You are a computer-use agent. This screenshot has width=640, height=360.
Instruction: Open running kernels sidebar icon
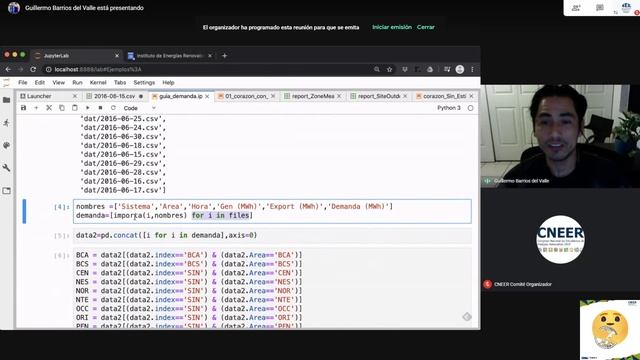(x=7, y=122)
